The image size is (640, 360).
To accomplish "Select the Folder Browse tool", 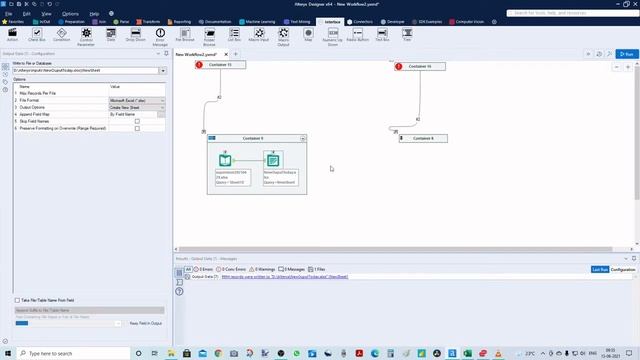I will coord(209,37).
